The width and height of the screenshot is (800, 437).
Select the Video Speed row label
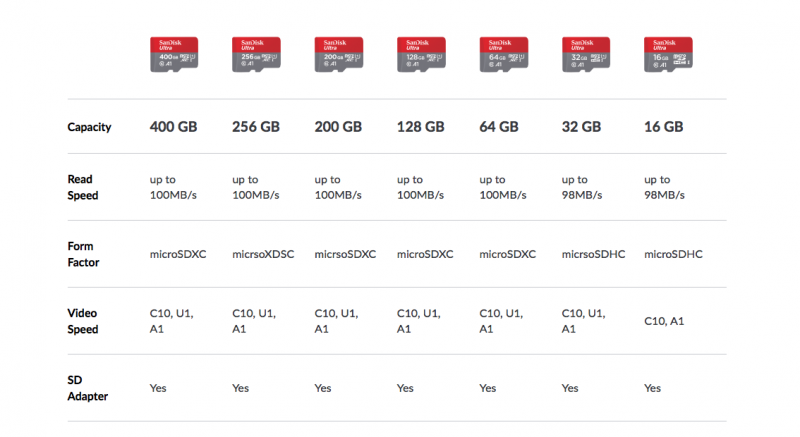[x=83, y=321]
